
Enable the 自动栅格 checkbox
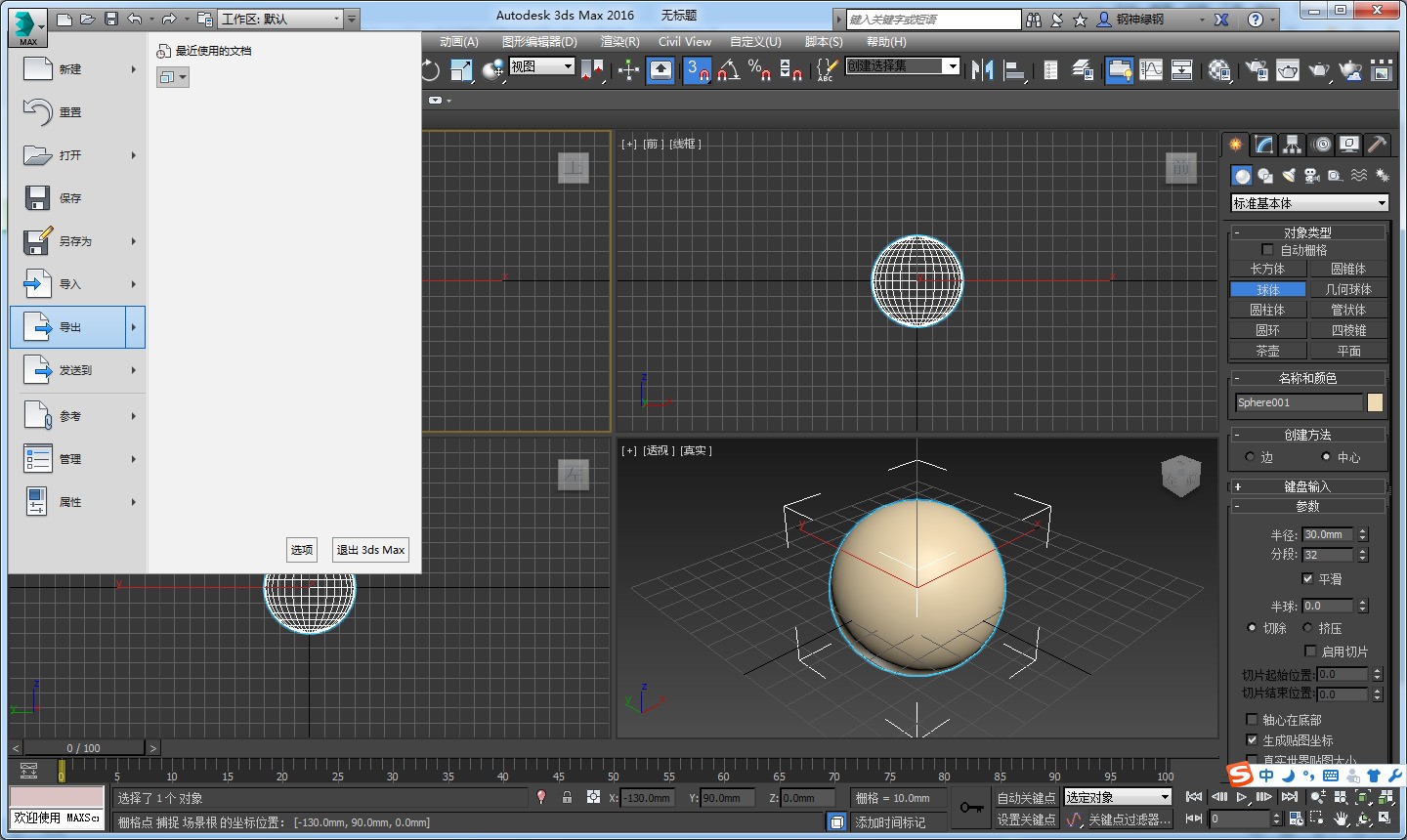coord(1267,250)
